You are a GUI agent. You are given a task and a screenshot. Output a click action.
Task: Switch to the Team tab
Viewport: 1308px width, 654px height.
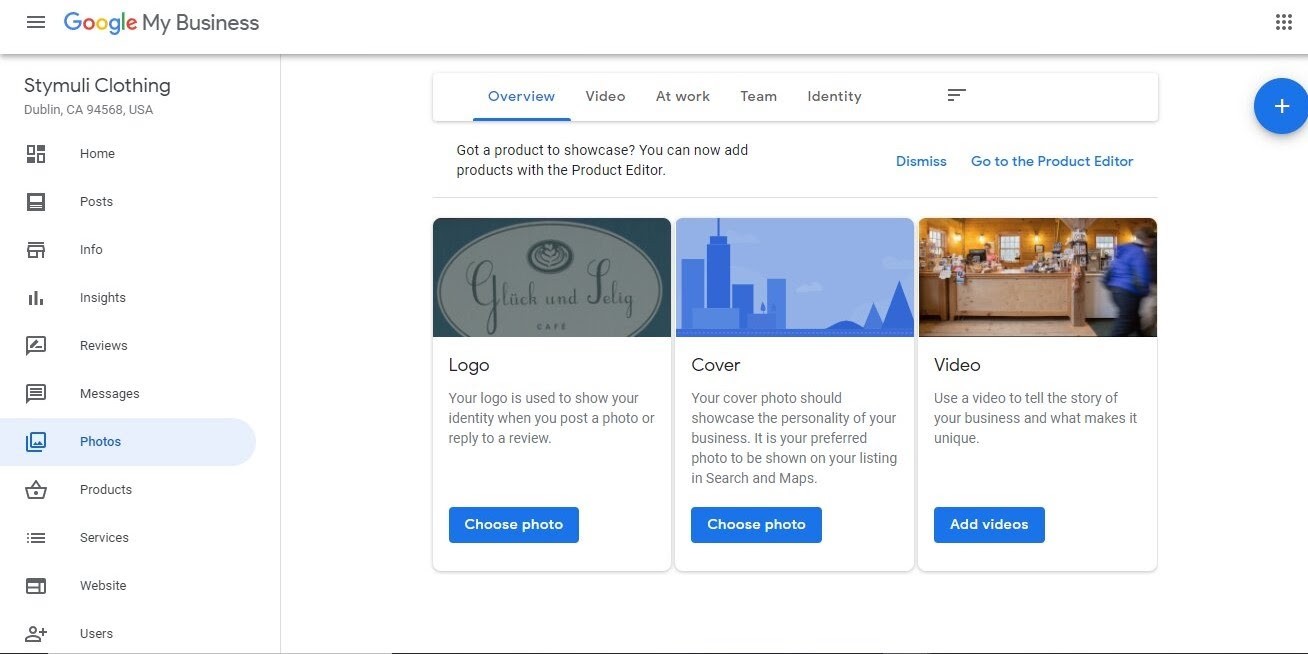tap(758, 96)
